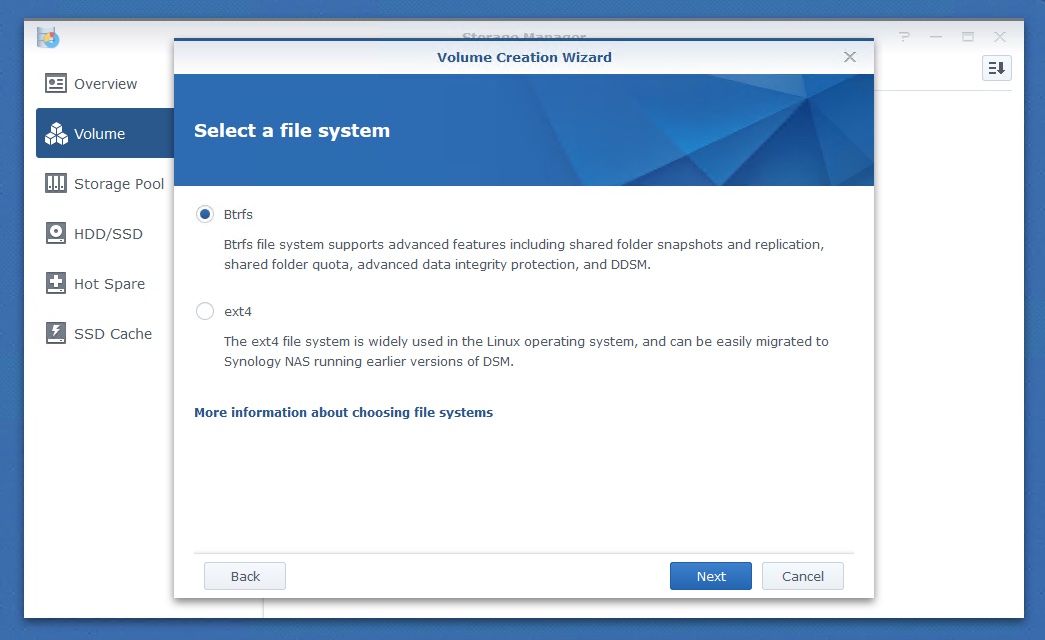Close the Storage Manager window
1045x640 pixels.
pos(1000,37)
